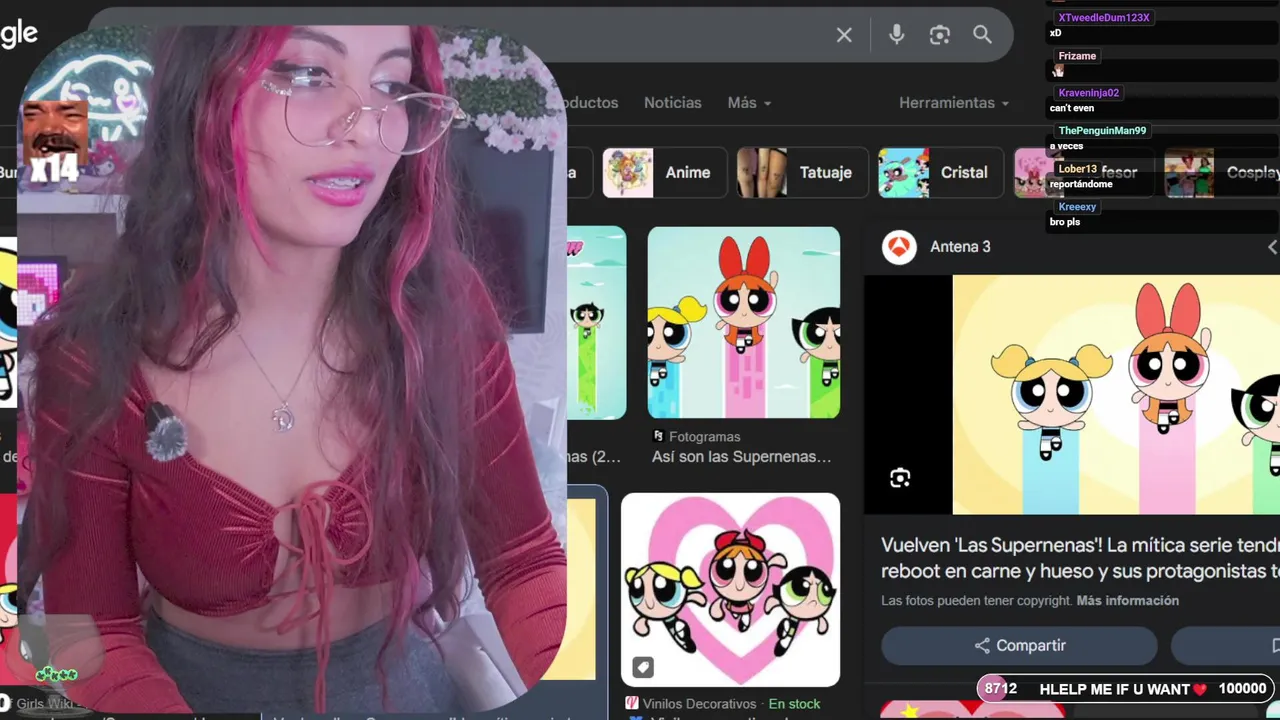
Task: Expand the Herramientas tools dropdown
Action: coord(954,103)
